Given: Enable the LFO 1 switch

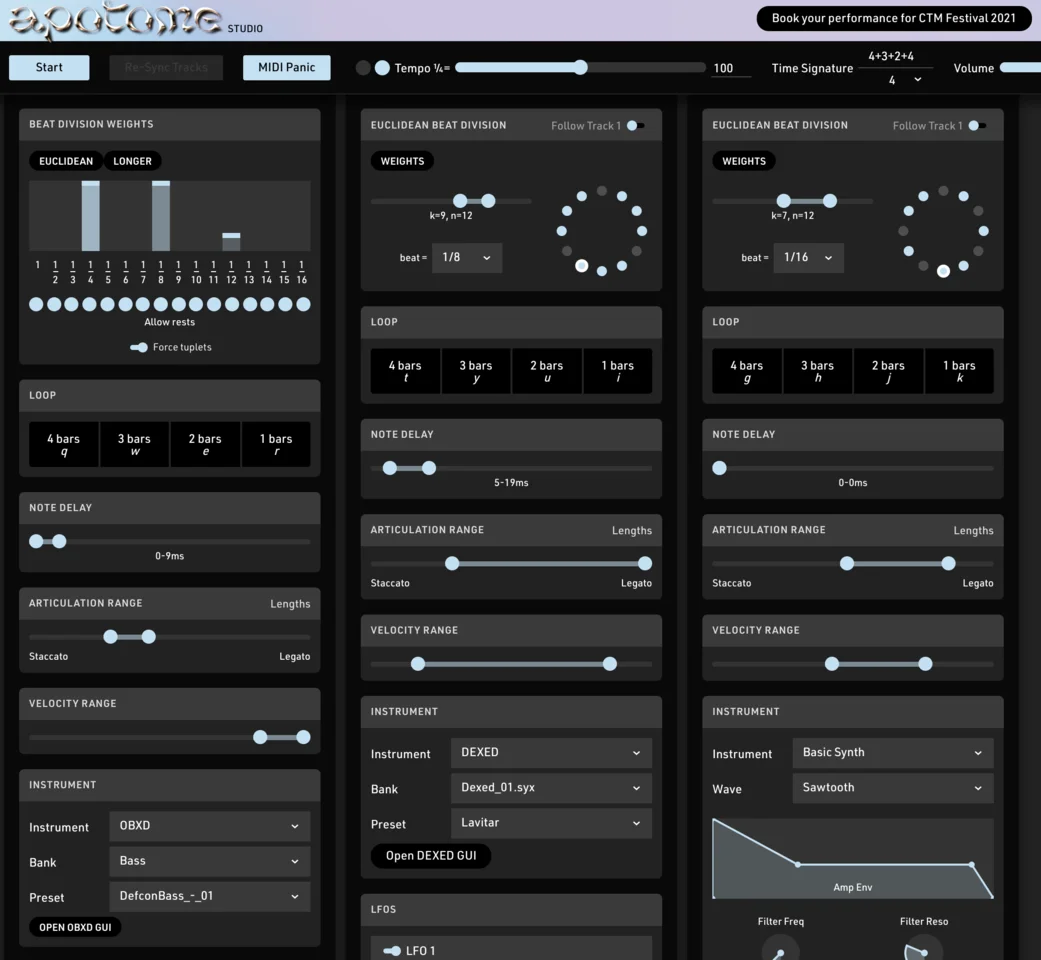Looking at the screenshot, I should 392,951.
